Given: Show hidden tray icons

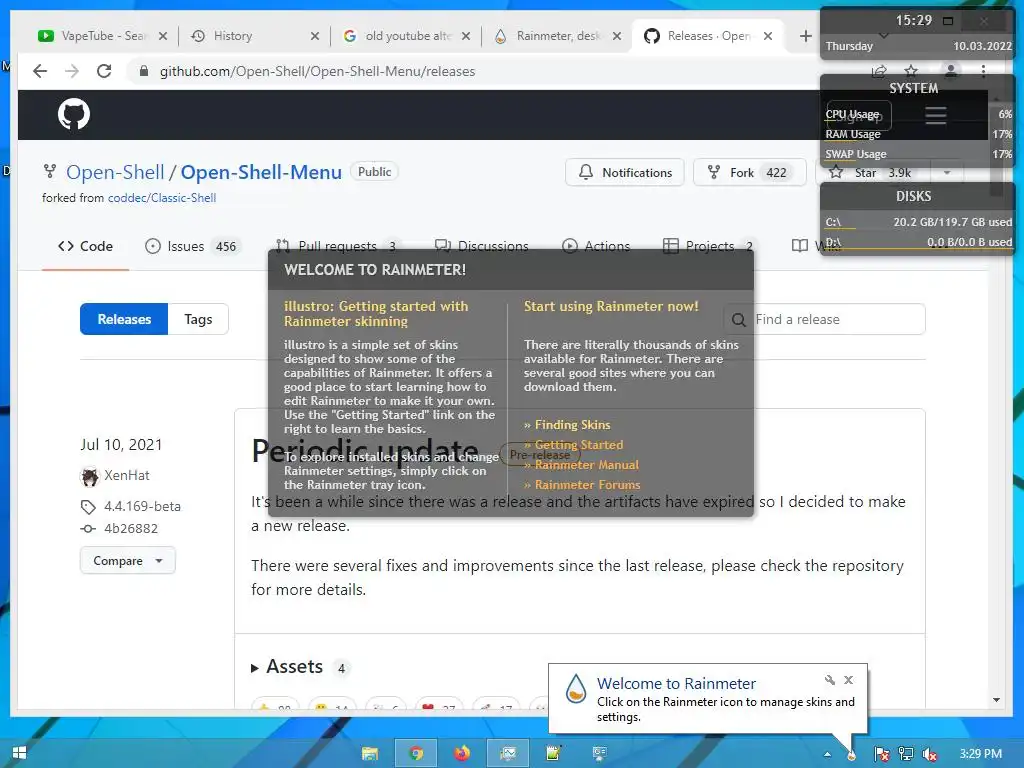Looking at the screenshot, I should [x=827, y=754].
